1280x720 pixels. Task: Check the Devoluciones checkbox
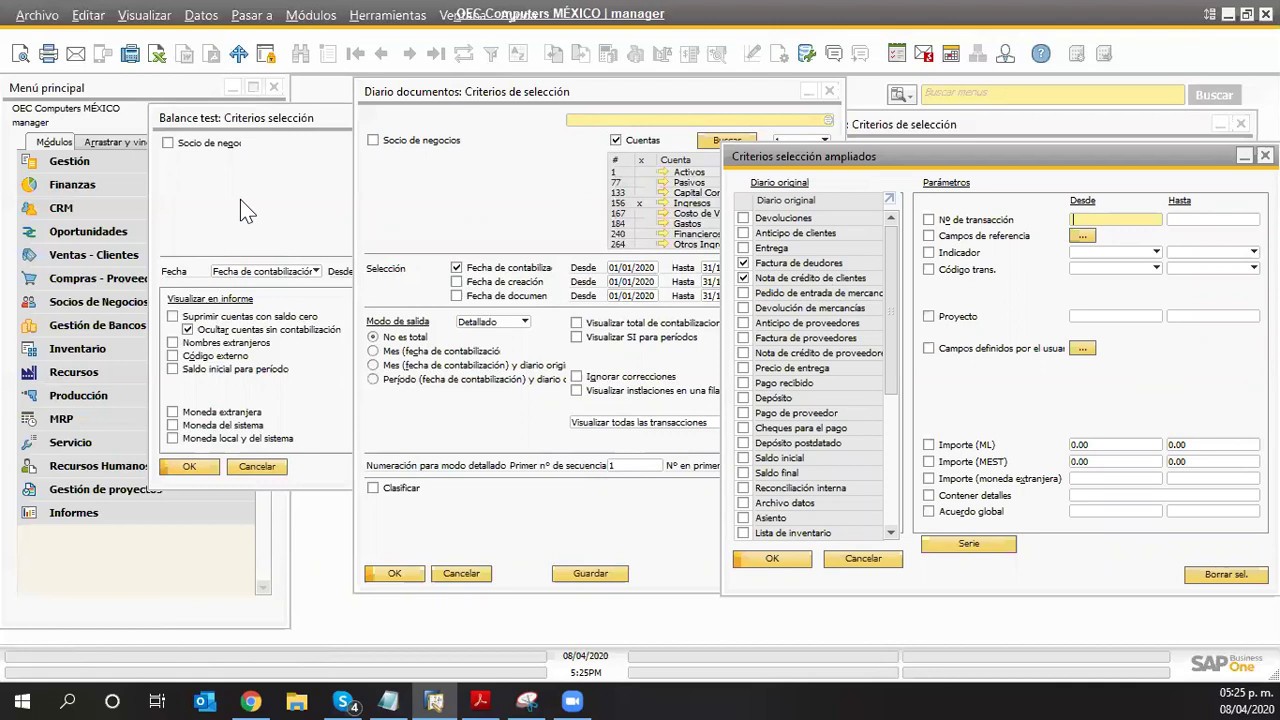coord(743,218)
